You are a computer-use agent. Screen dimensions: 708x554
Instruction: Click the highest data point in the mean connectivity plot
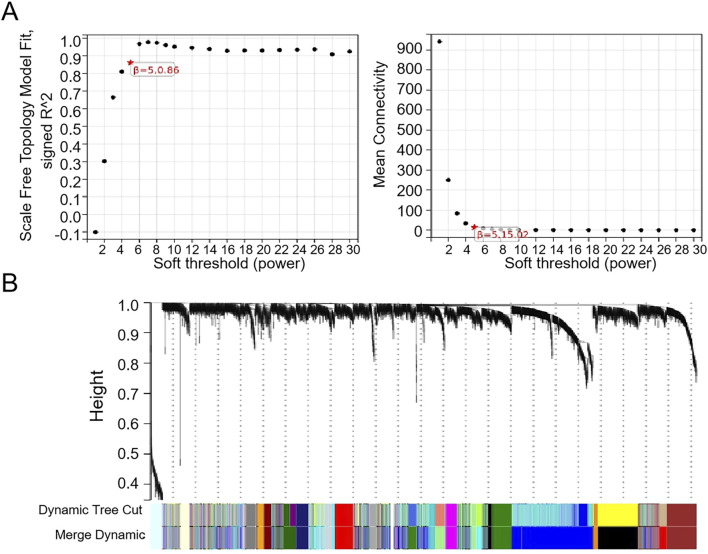click(439, 42)
